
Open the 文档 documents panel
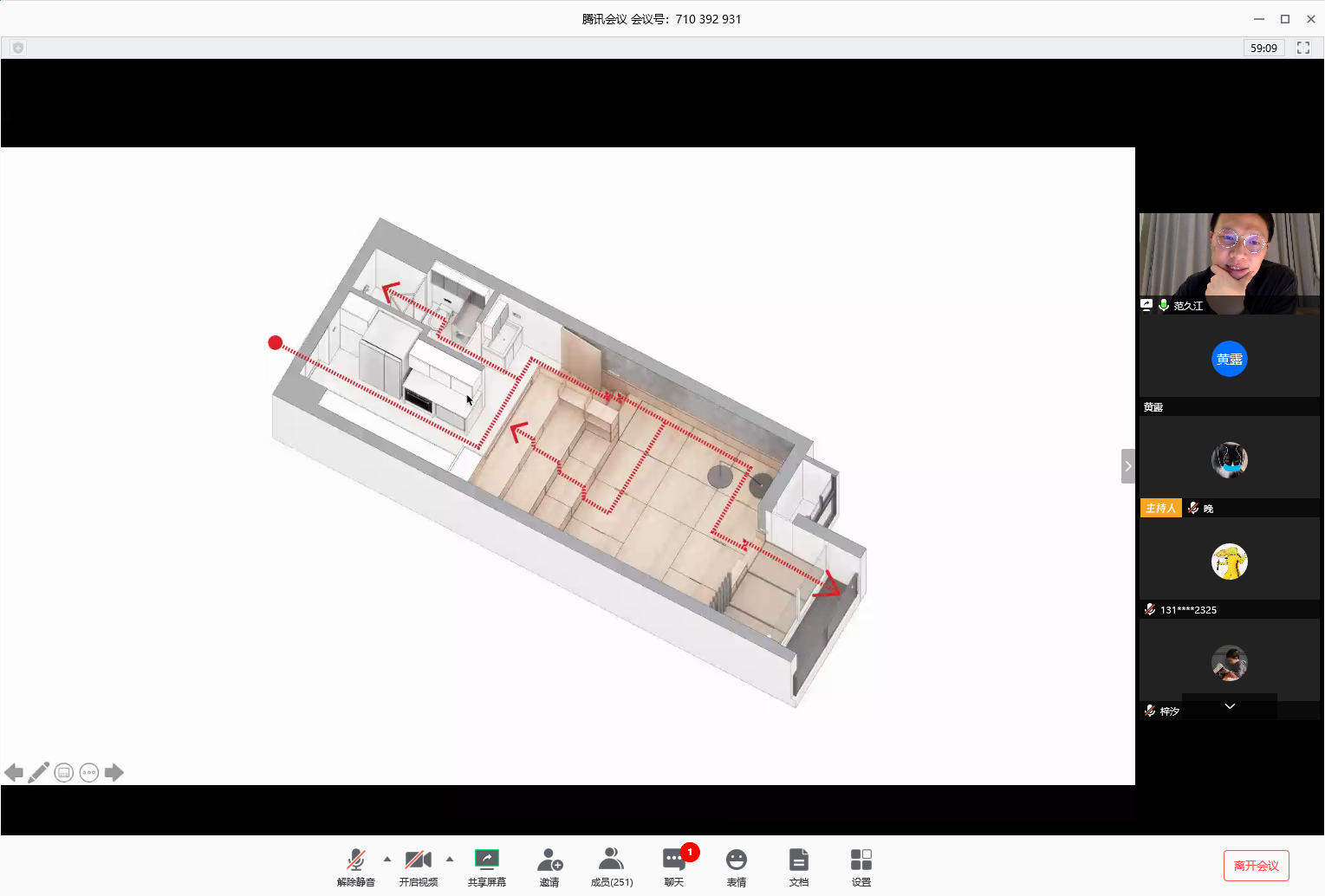(x=798, y=866)
